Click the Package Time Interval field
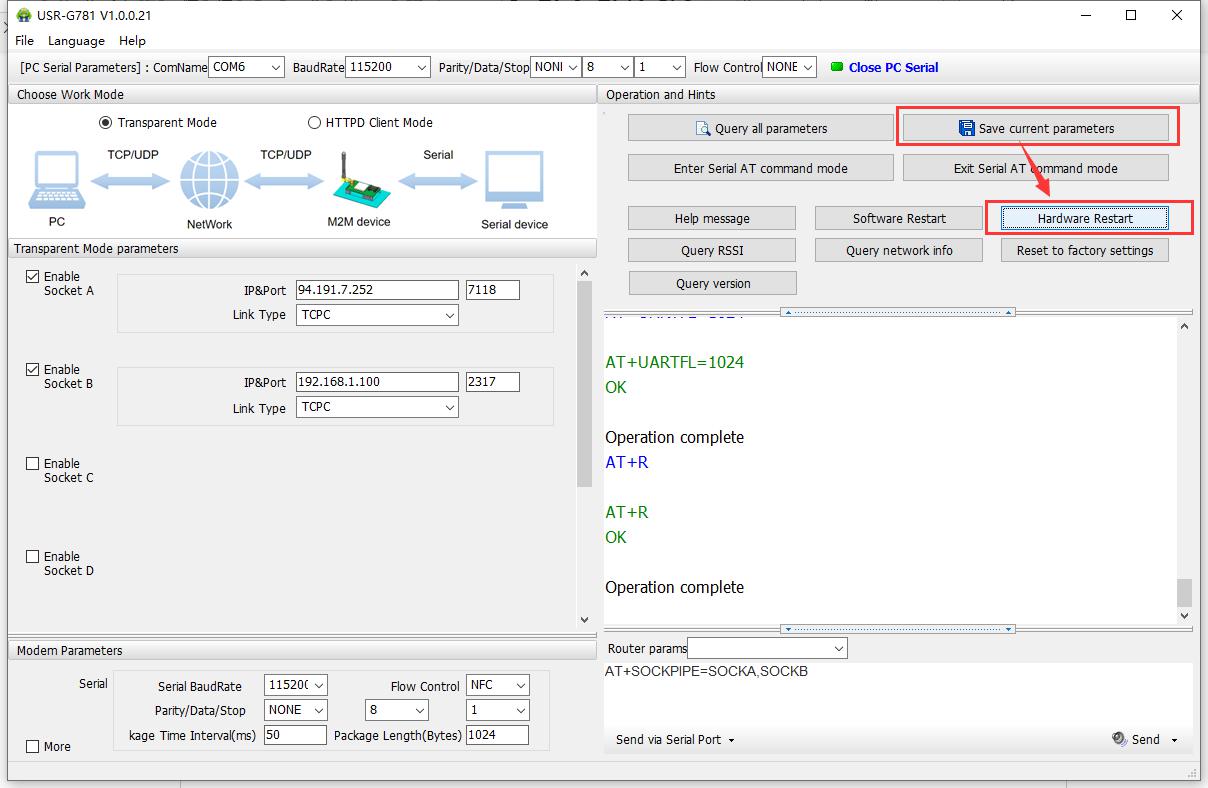 295,735
